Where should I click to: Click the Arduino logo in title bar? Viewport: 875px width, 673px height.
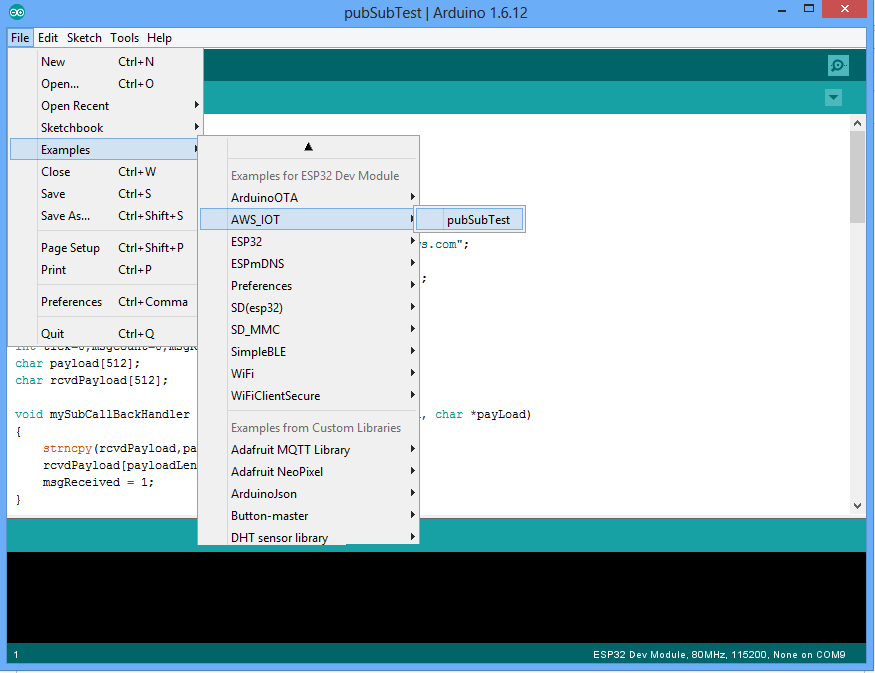click(17, 13)
